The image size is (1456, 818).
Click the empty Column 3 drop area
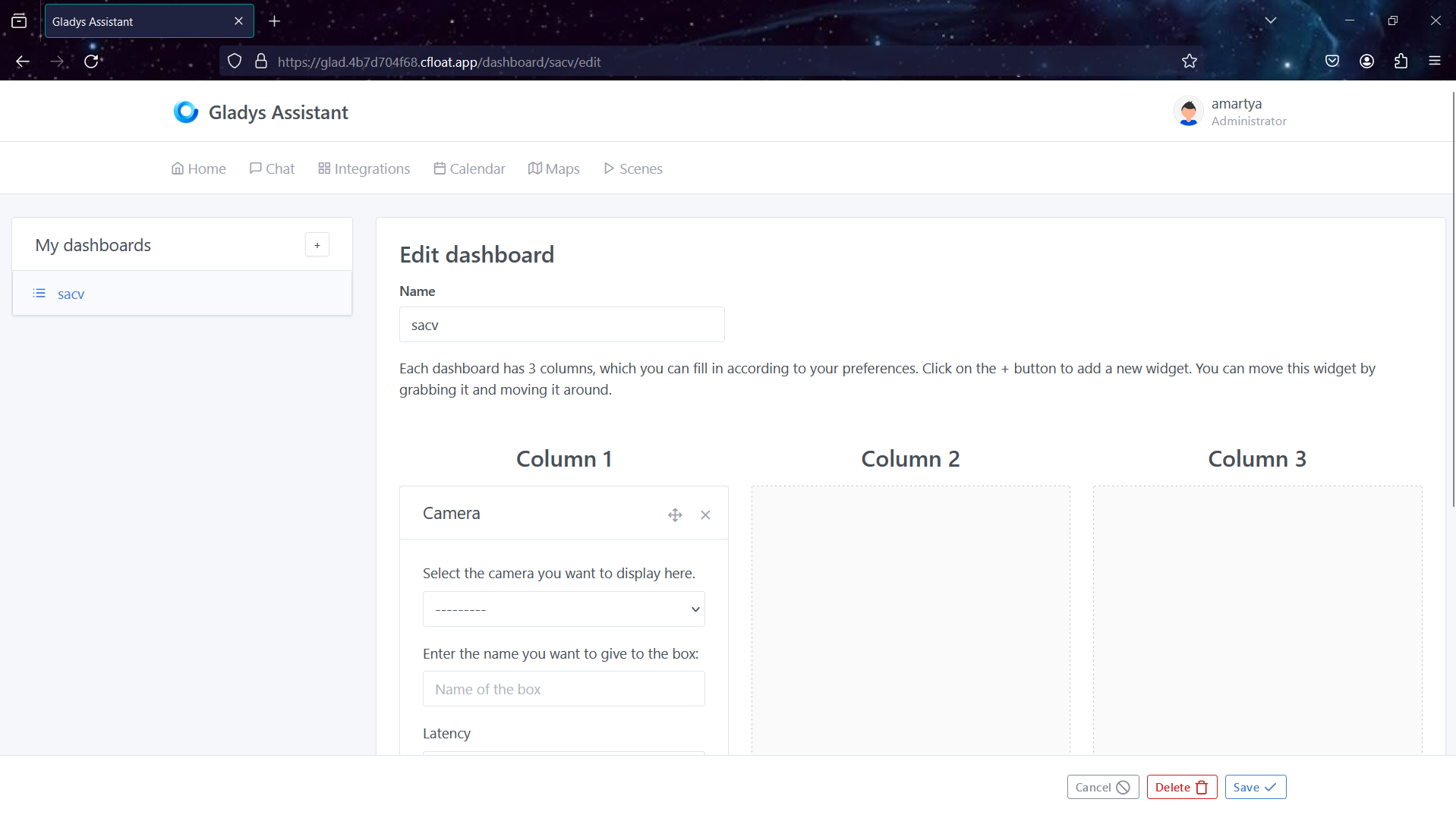[1257, 620]
